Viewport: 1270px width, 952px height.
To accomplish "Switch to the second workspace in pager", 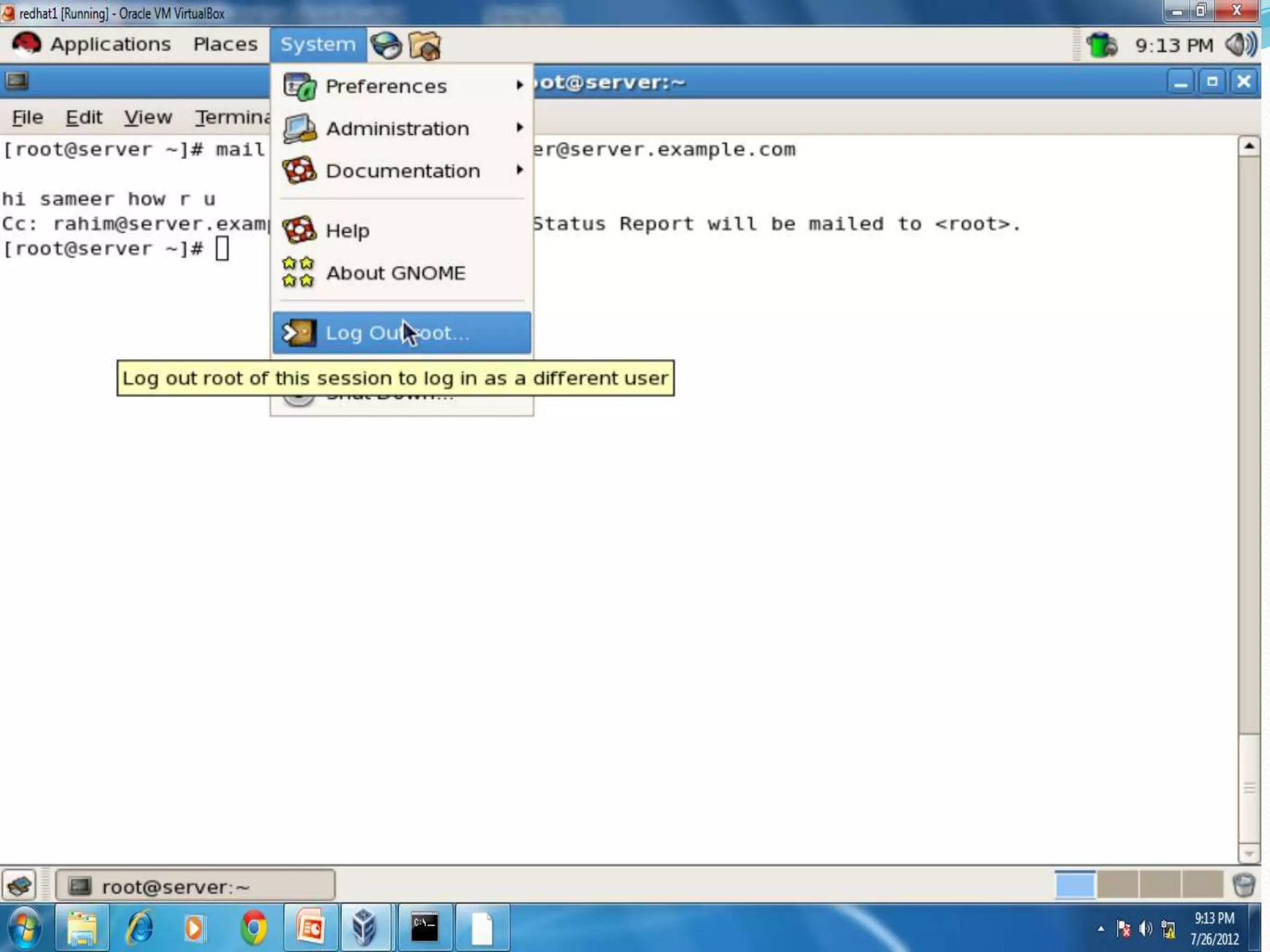I will (1117, 885).
